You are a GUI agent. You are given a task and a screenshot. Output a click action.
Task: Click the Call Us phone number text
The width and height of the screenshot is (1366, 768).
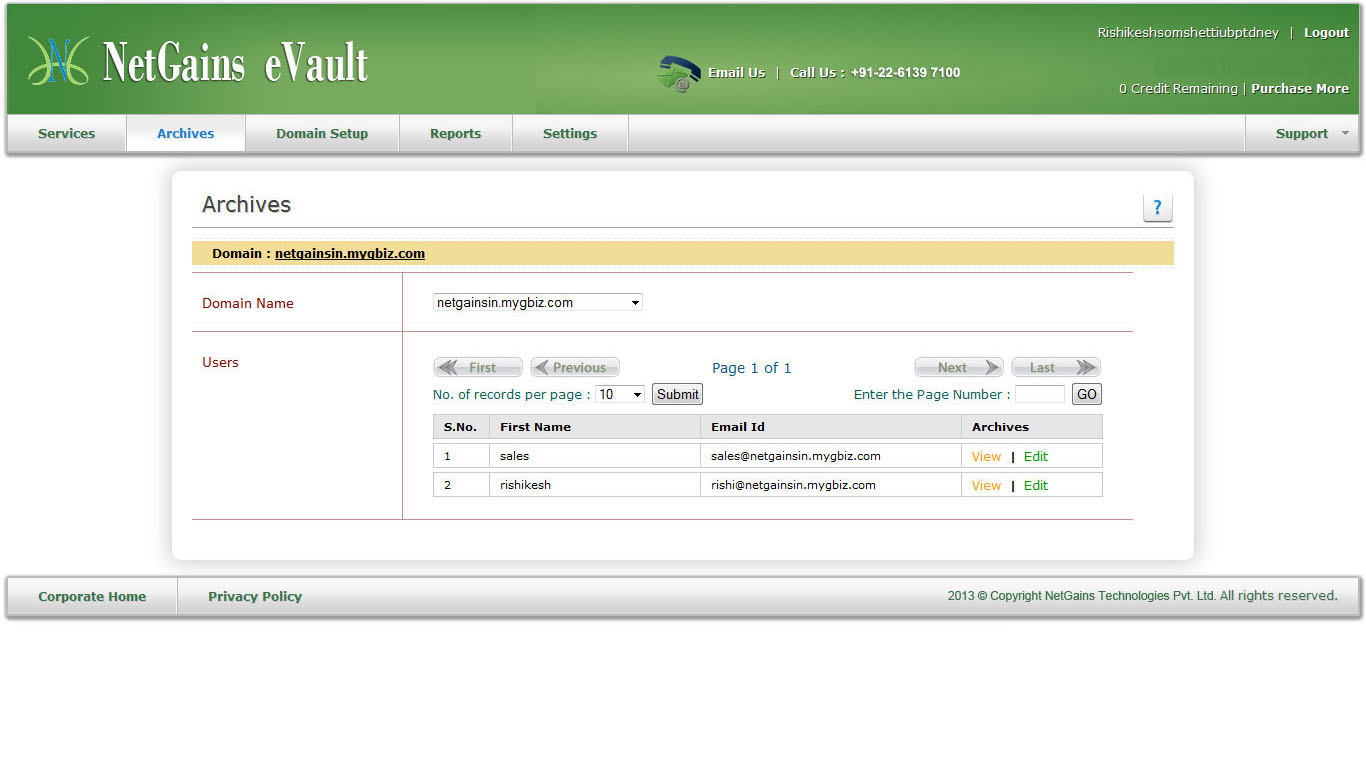click(875, 72)
